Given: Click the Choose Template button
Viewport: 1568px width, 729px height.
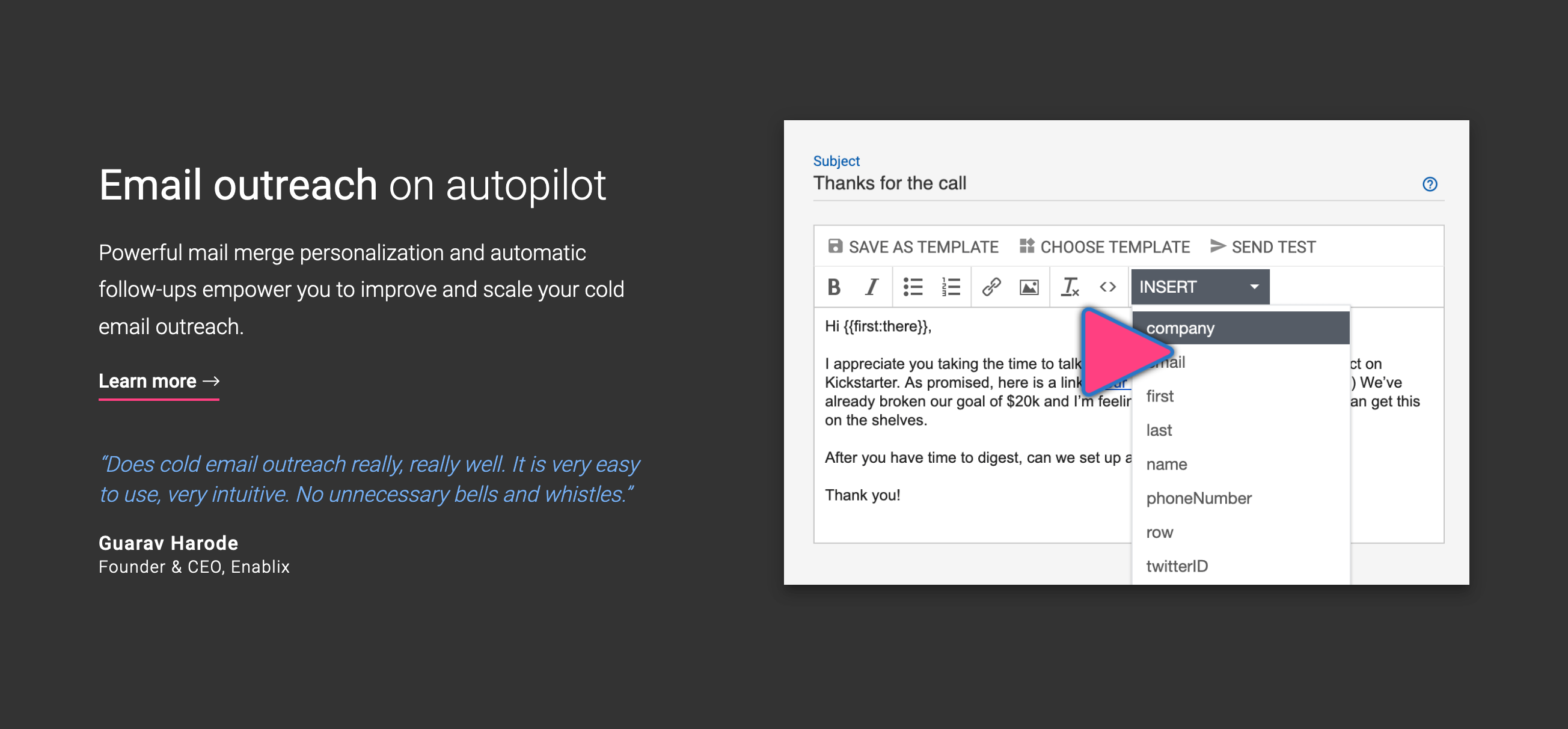Looking at the screenshot, I should point(1104,246).
